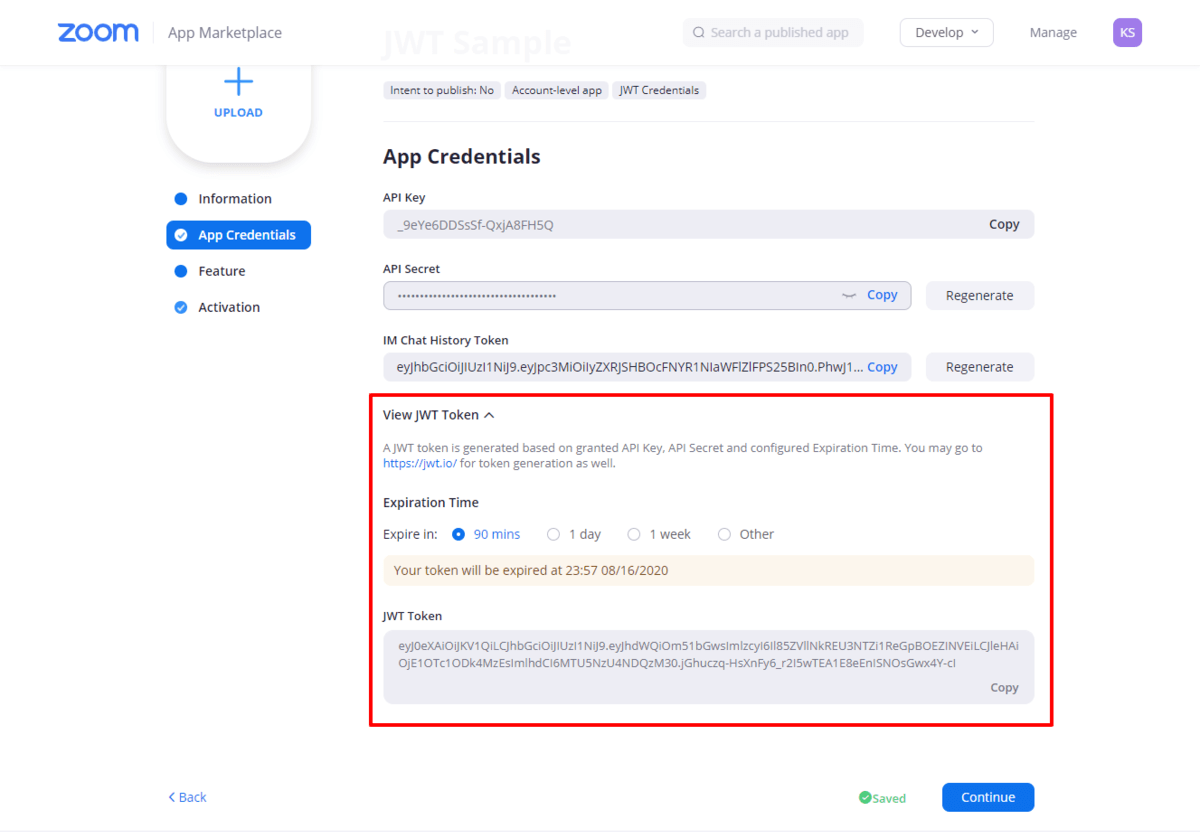The height and width of the screenshot is (838, 1200).
Task: Open the https://jwt.io/ link
Action: click(x=420, y=463)
